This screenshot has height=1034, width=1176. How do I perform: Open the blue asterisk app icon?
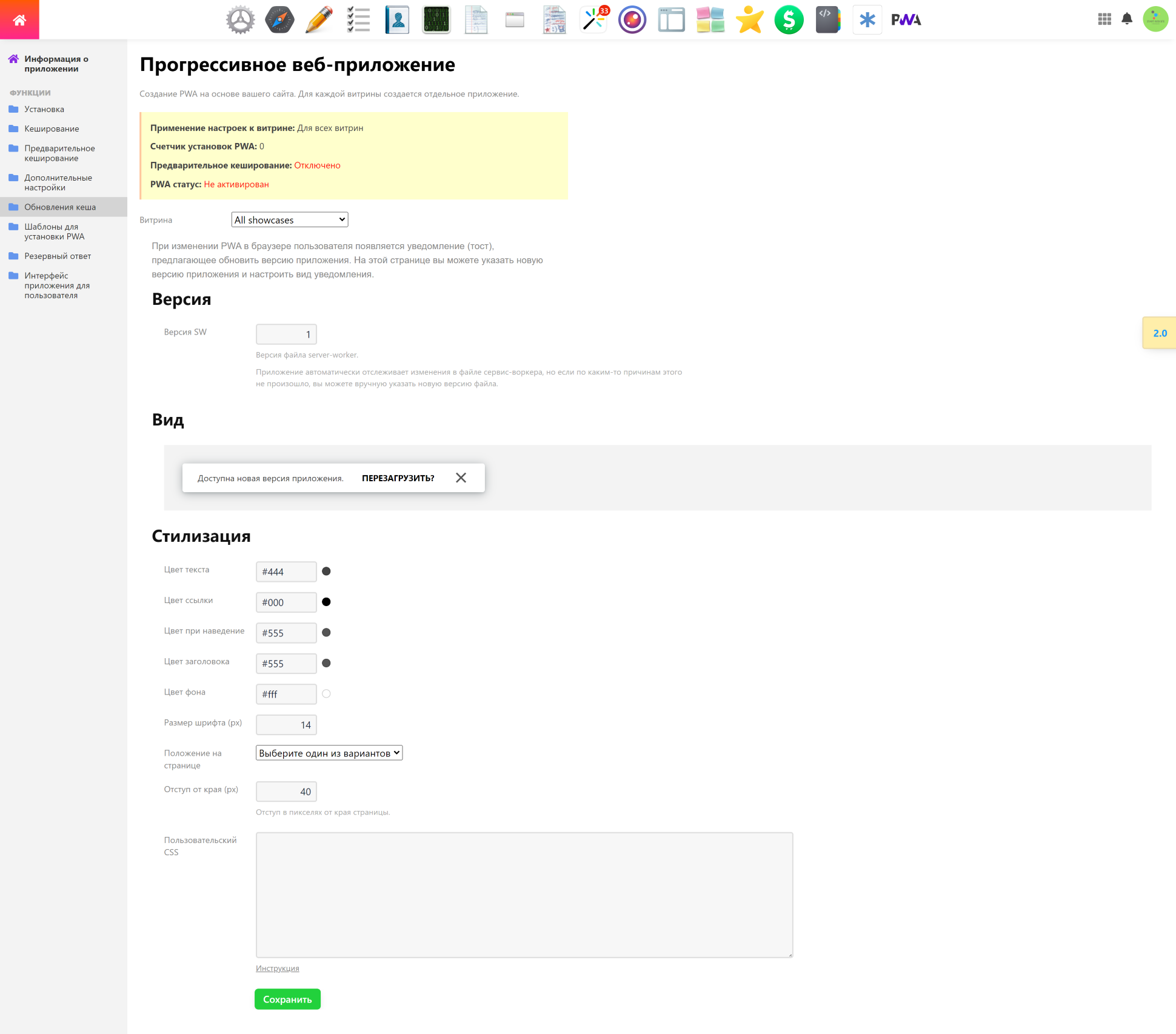[x=867, y=19]
